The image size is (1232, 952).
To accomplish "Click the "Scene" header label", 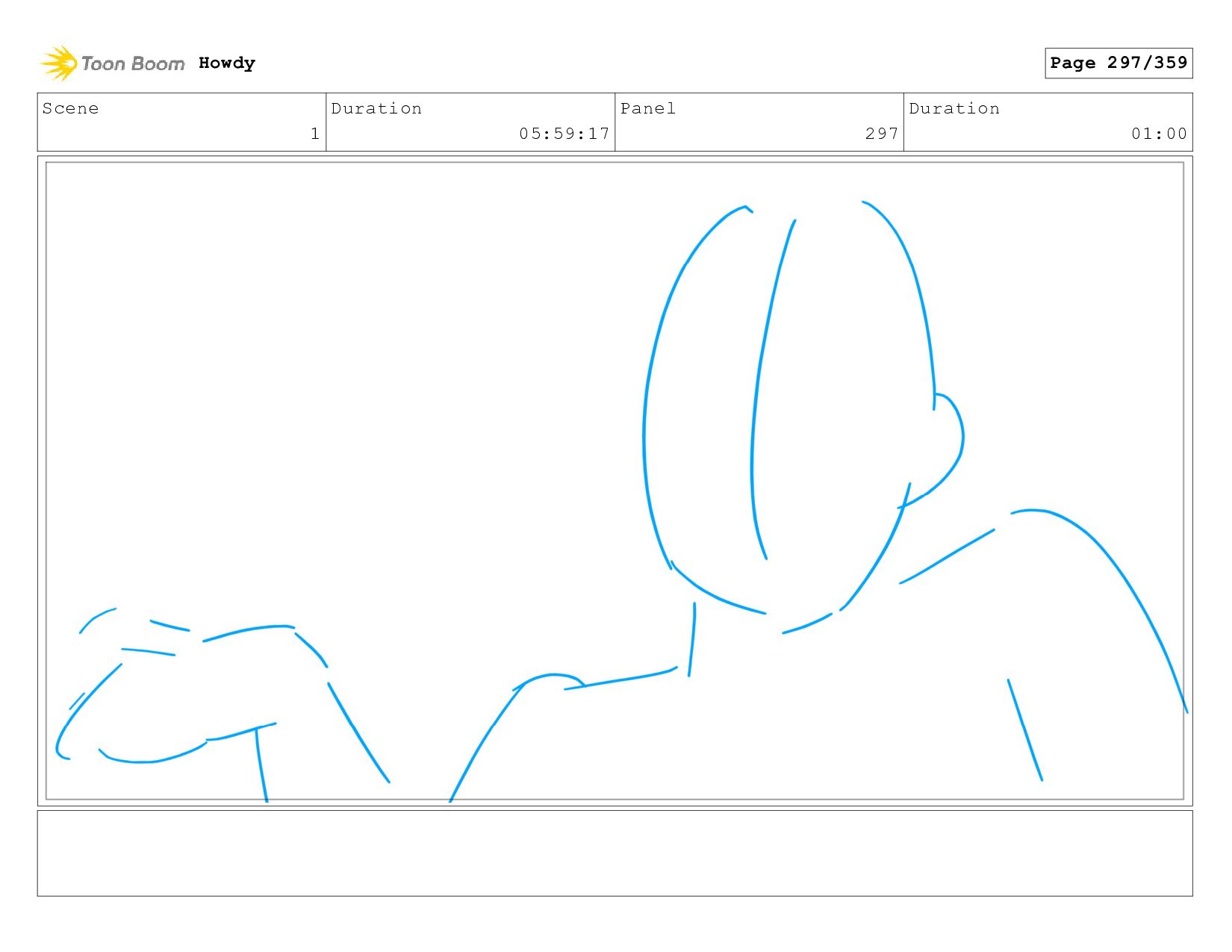I will pos(70,108).
